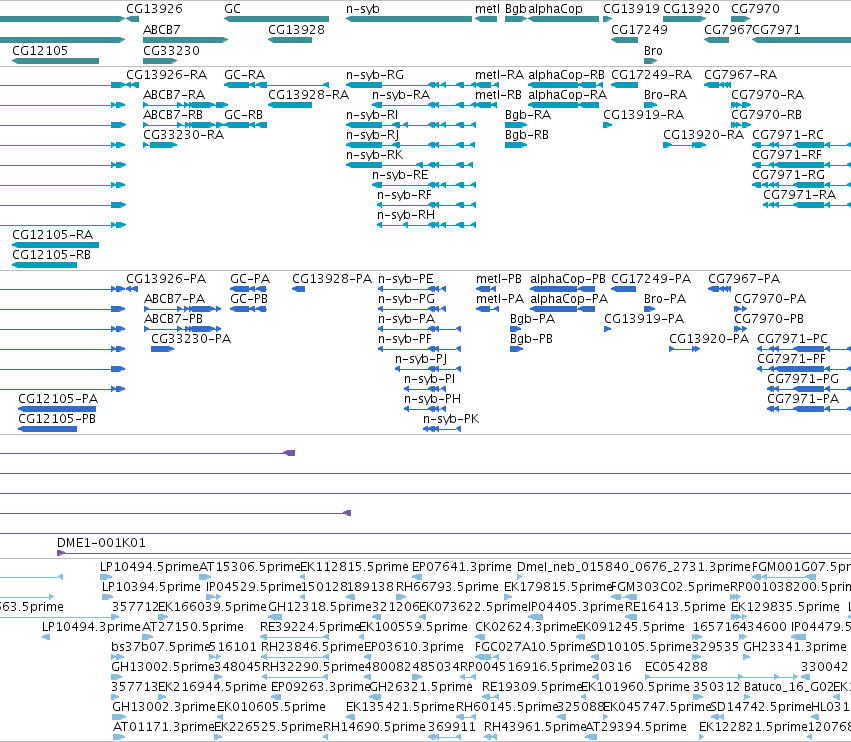Select transcript ABCB7-RB
Viewport: 851px width, 742px height.
(x=186, y=125)
